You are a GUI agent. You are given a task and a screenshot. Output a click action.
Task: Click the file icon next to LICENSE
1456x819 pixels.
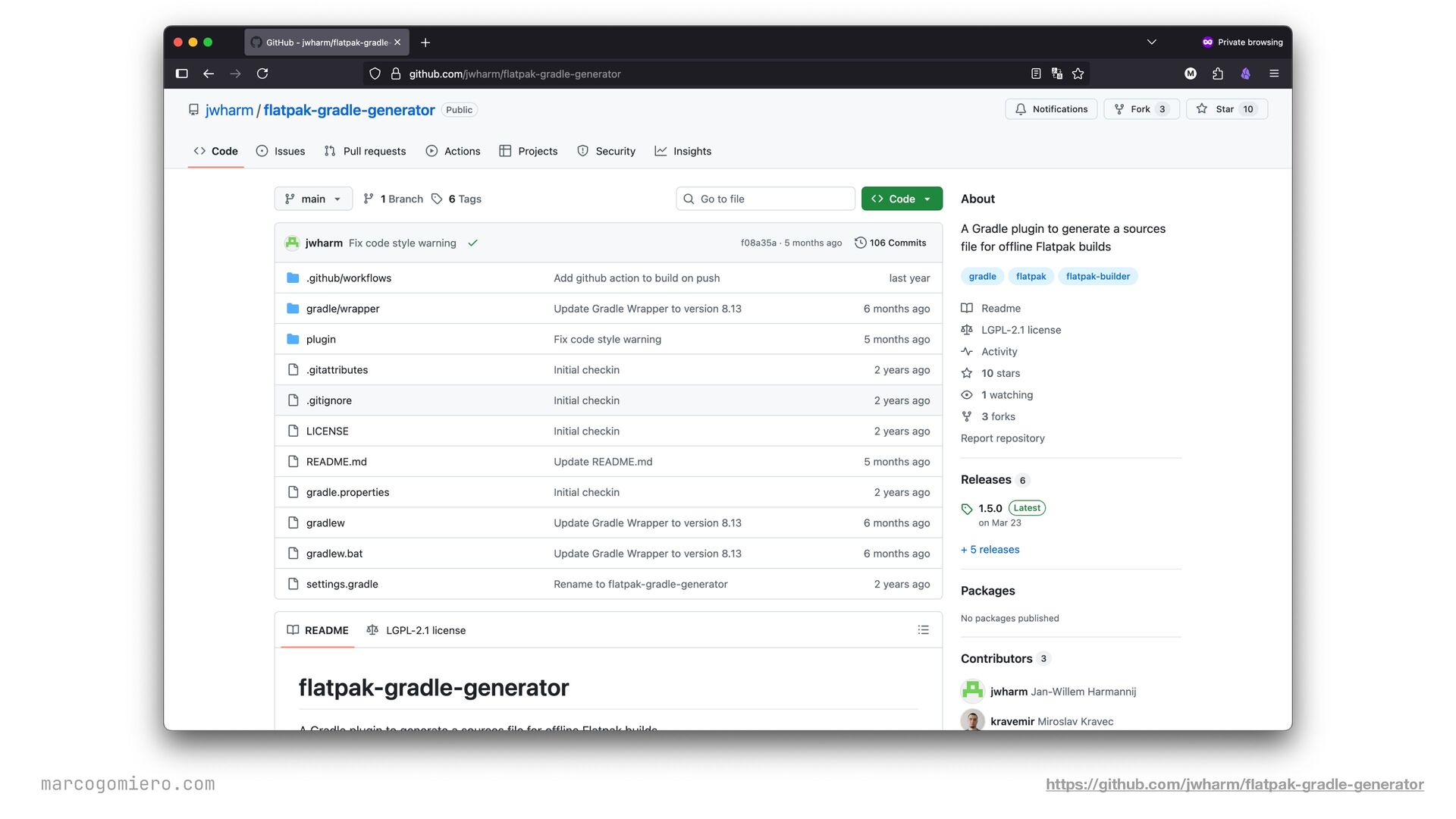pyautogui.click(x=293, y=431)
